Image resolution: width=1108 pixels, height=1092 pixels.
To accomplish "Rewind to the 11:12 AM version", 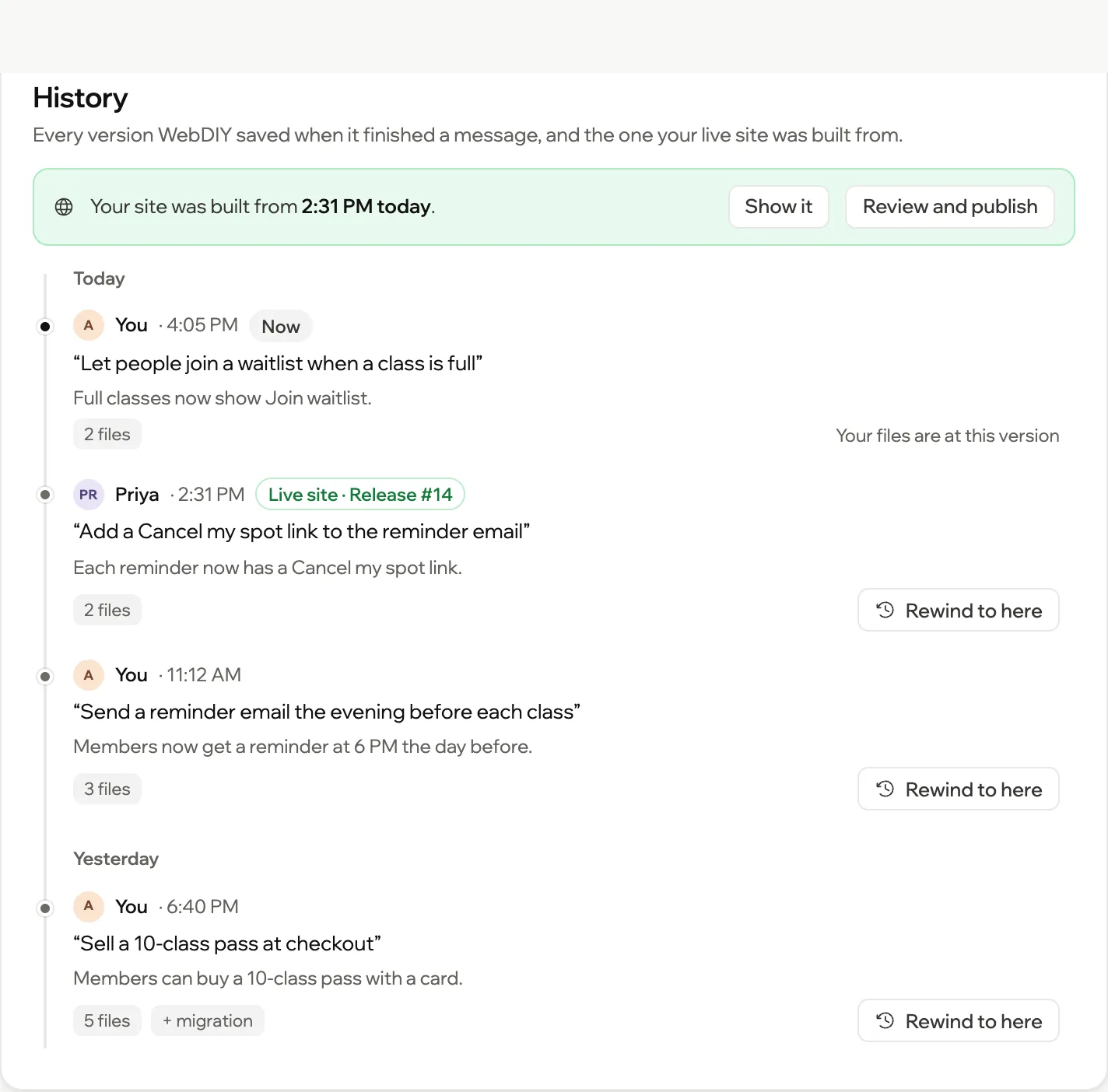I will point(959,789).
